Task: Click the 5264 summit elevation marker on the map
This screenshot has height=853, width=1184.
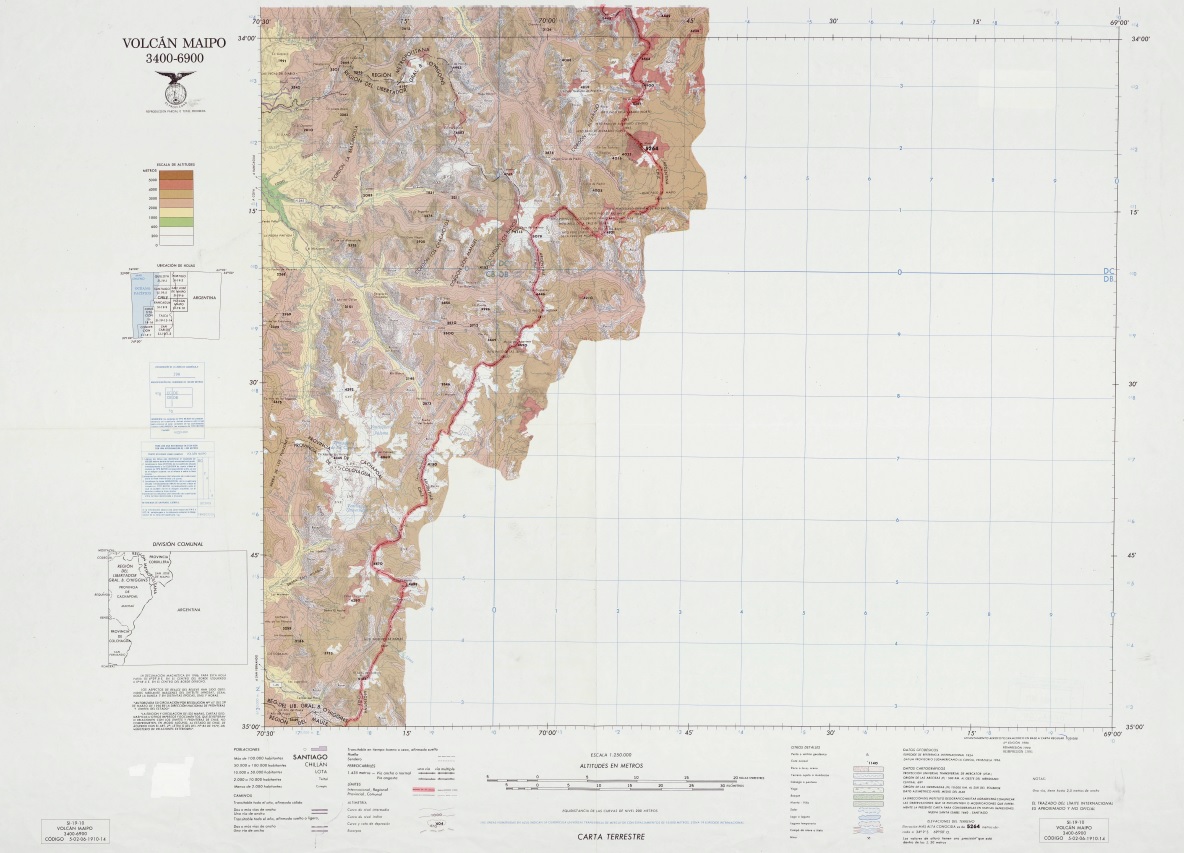Action: click(x=653, y=148)
